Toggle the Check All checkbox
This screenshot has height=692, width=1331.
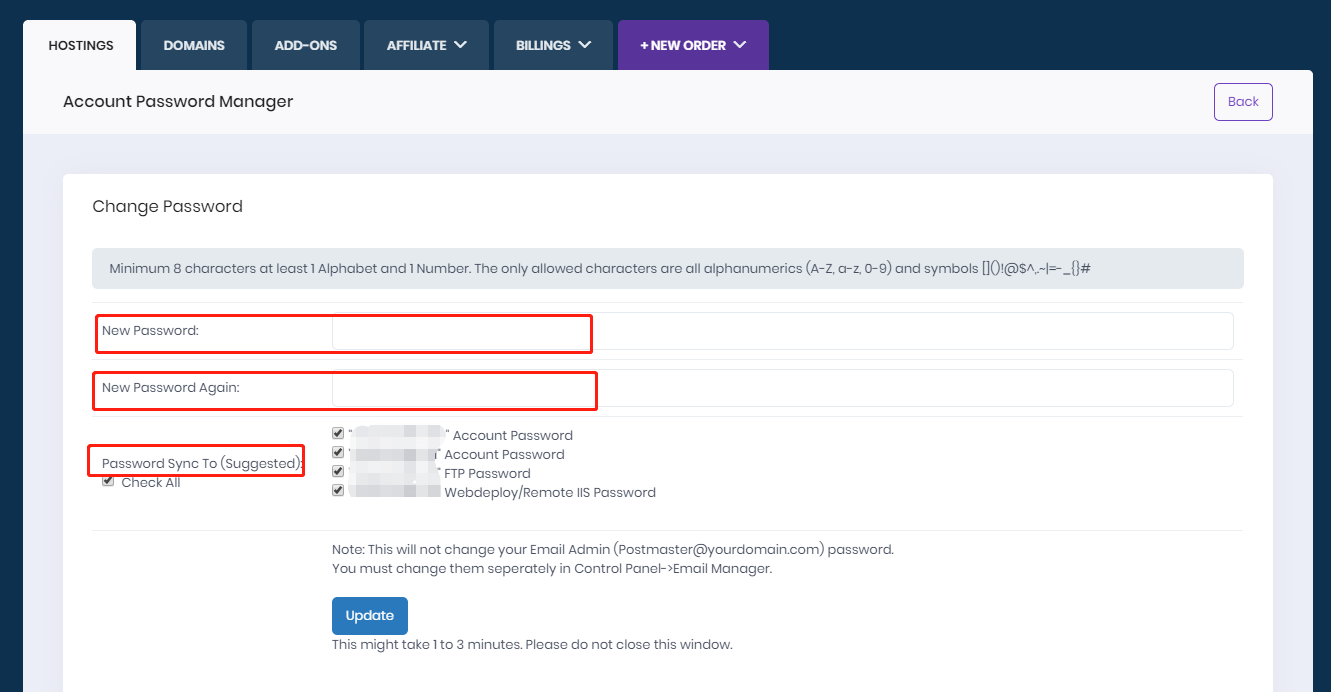(x=108, y=481)
